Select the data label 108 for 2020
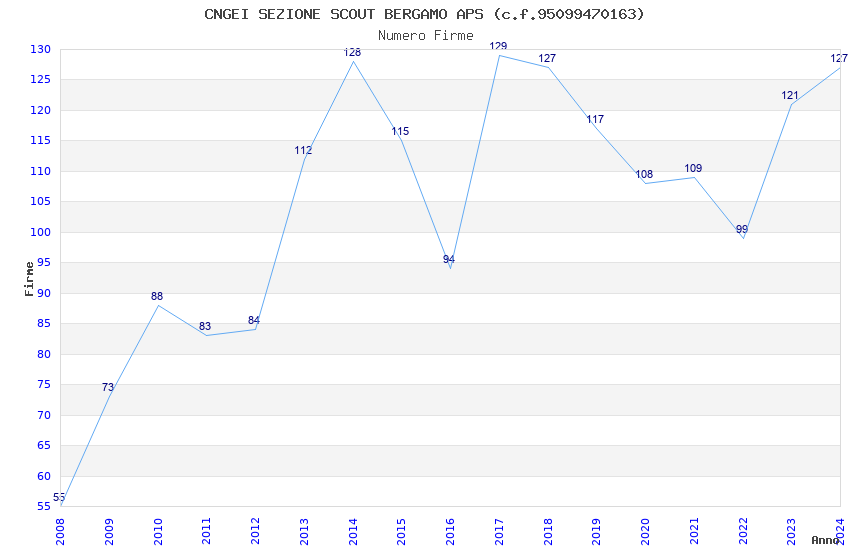Screen dimensions: 850x550 click(644, 174)
